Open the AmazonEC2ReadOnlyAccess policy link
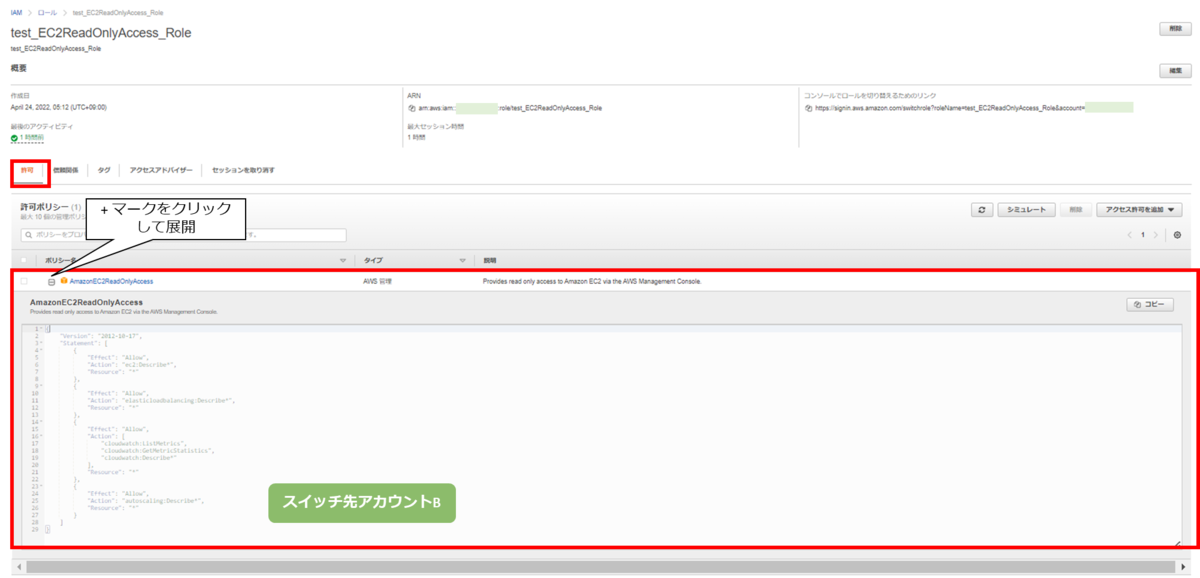Image resolution: width=1200 pixels, height=578 pixels. click(x=111, y=281)
